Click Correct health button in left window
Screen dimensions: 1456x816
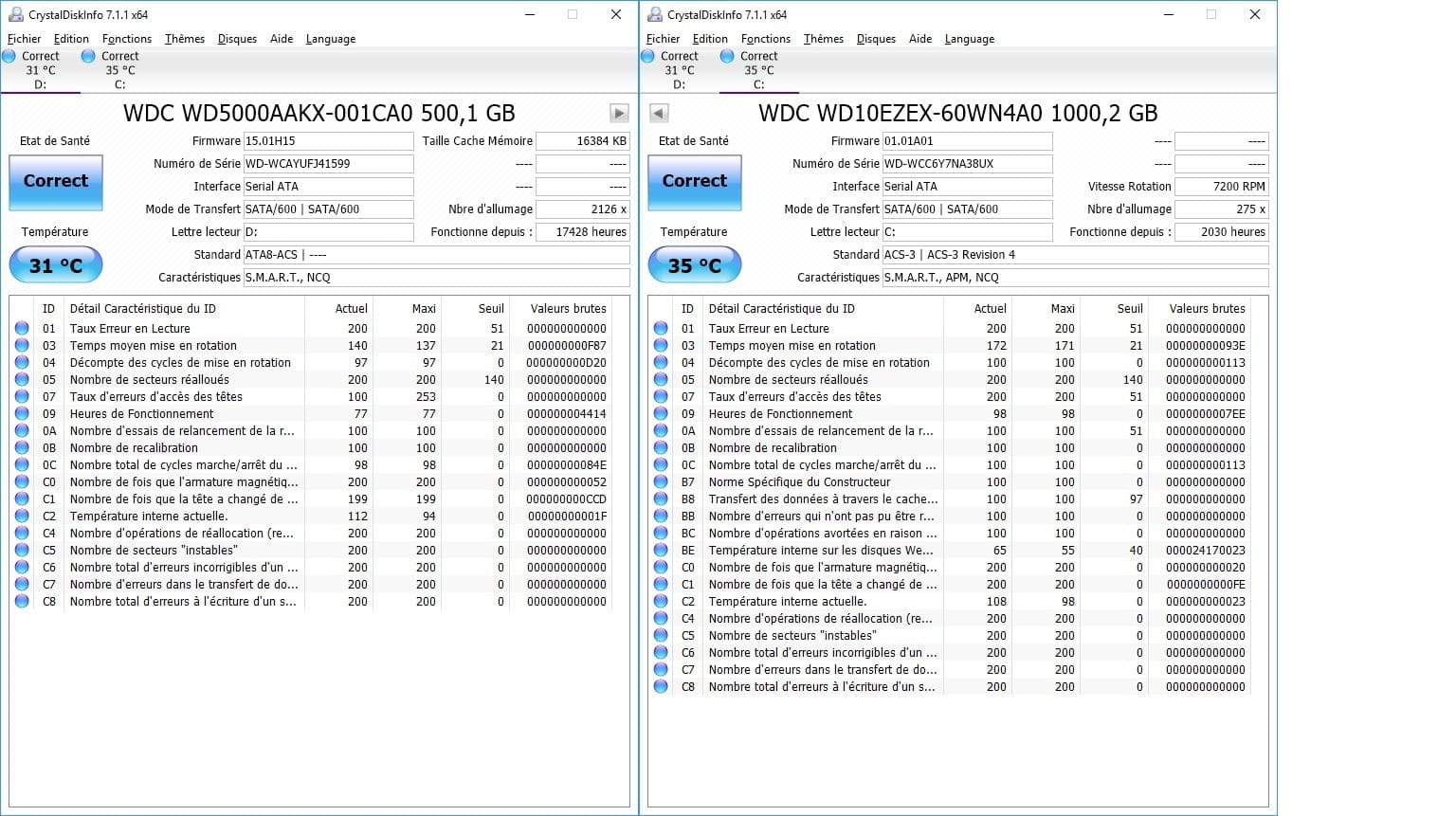pos(56,181)
